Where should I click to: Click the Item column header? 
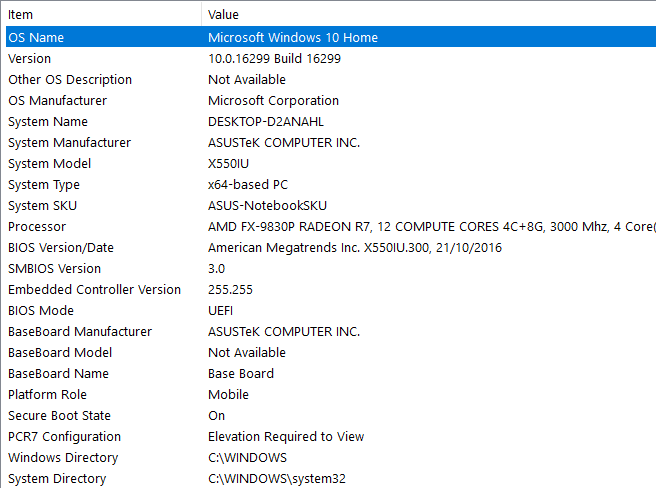103,15
